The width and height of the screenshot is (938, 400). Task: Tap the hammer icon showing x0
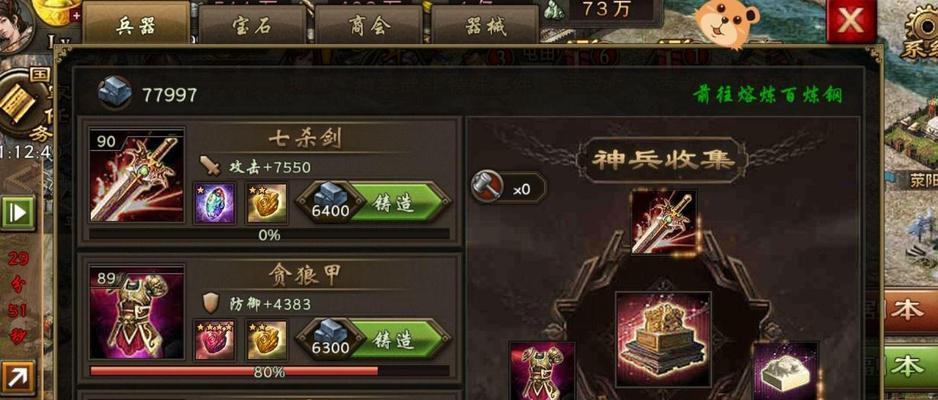(x=484, y=187)
